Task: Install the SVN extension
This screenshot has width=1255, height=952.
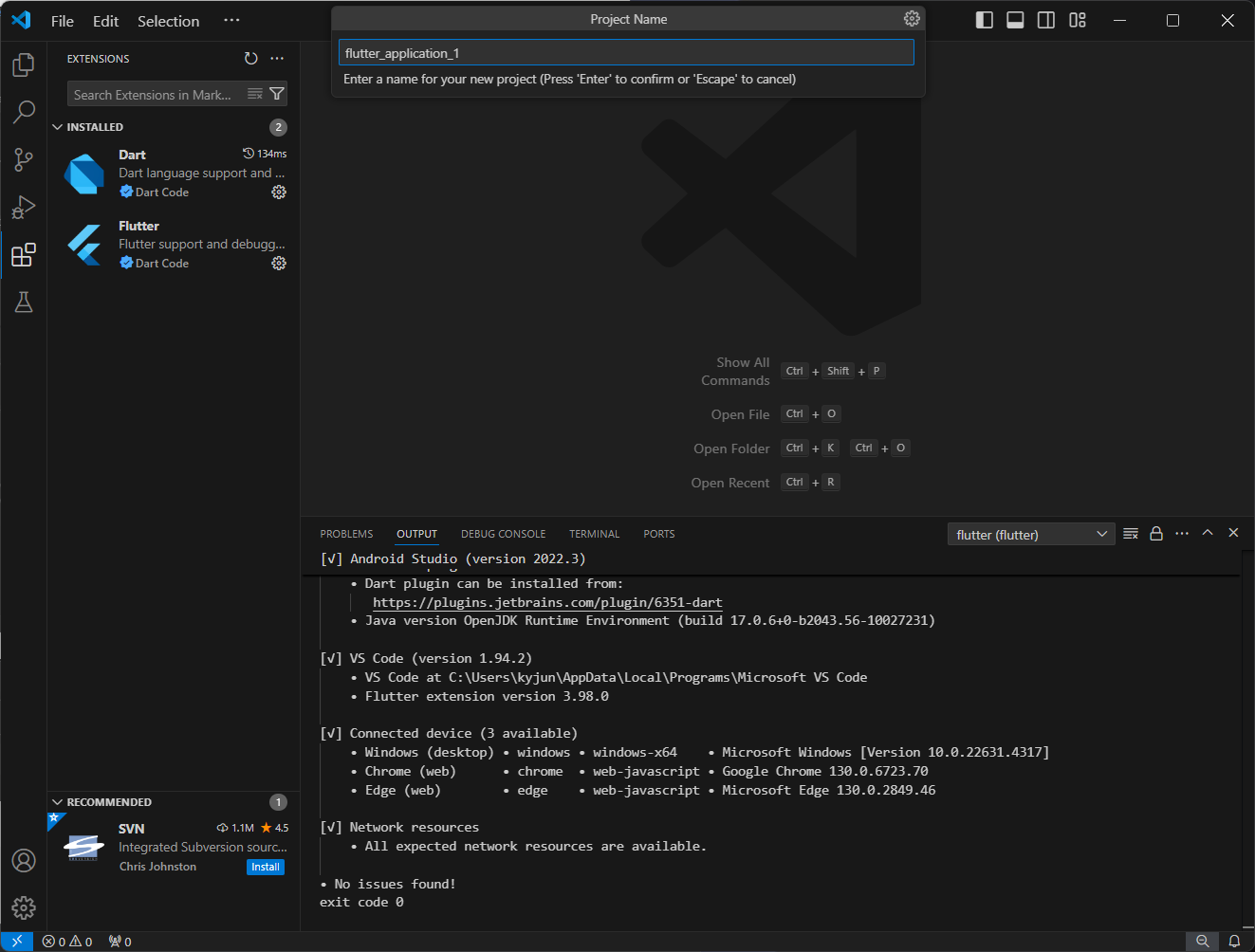Action: point(266,867)
